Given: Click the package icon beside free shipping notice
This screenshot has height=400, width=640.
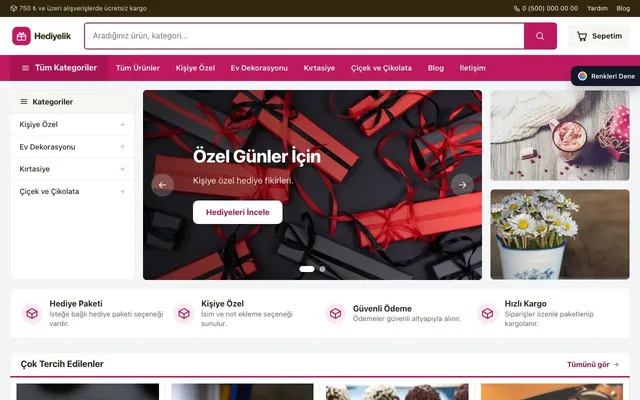Looking at the screenshot, I should click(13, 8).
